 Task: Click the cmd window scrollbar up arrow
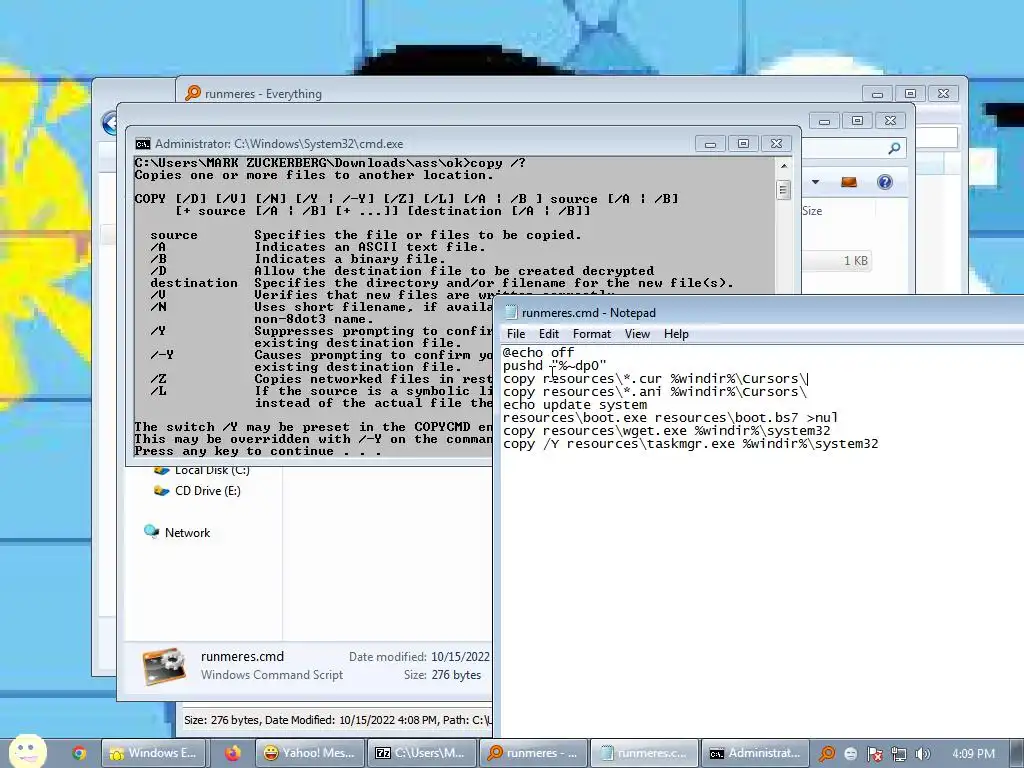point(784,166)
